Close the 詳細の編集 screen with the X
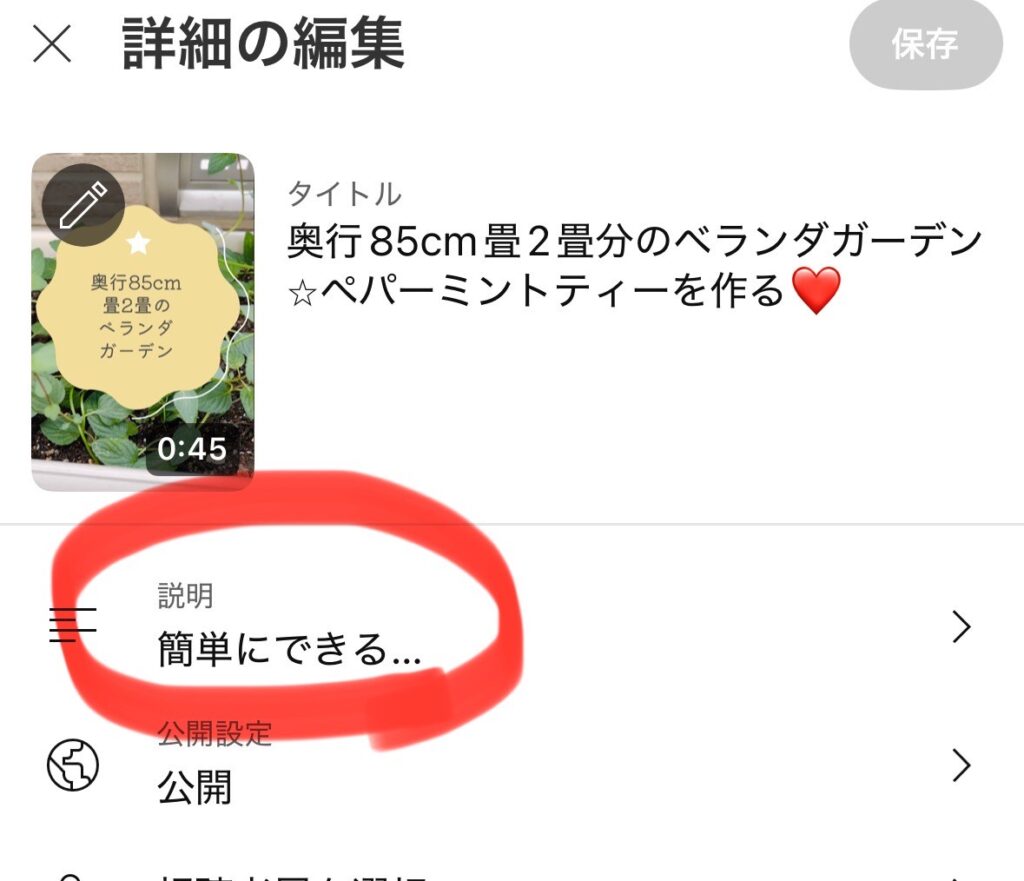This screenshot has width=1024, height=881. coord(52,44)
